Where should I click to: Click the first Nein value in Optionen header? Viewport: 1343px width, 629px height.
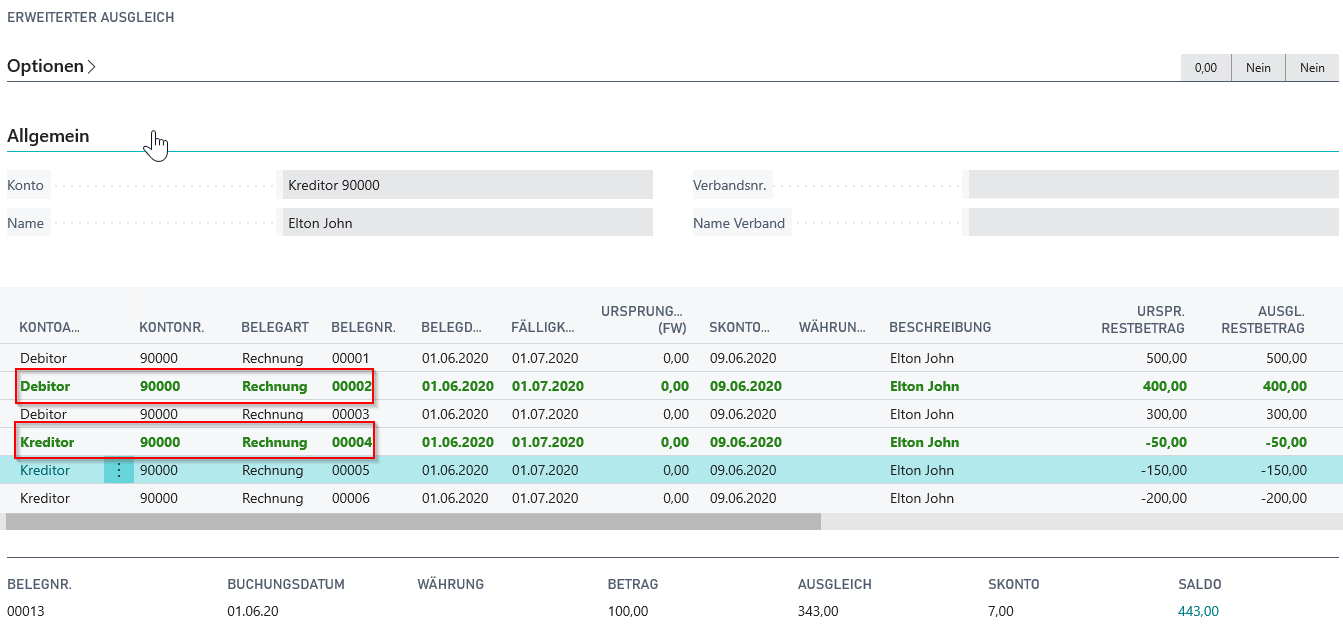tap(1258, 67)
